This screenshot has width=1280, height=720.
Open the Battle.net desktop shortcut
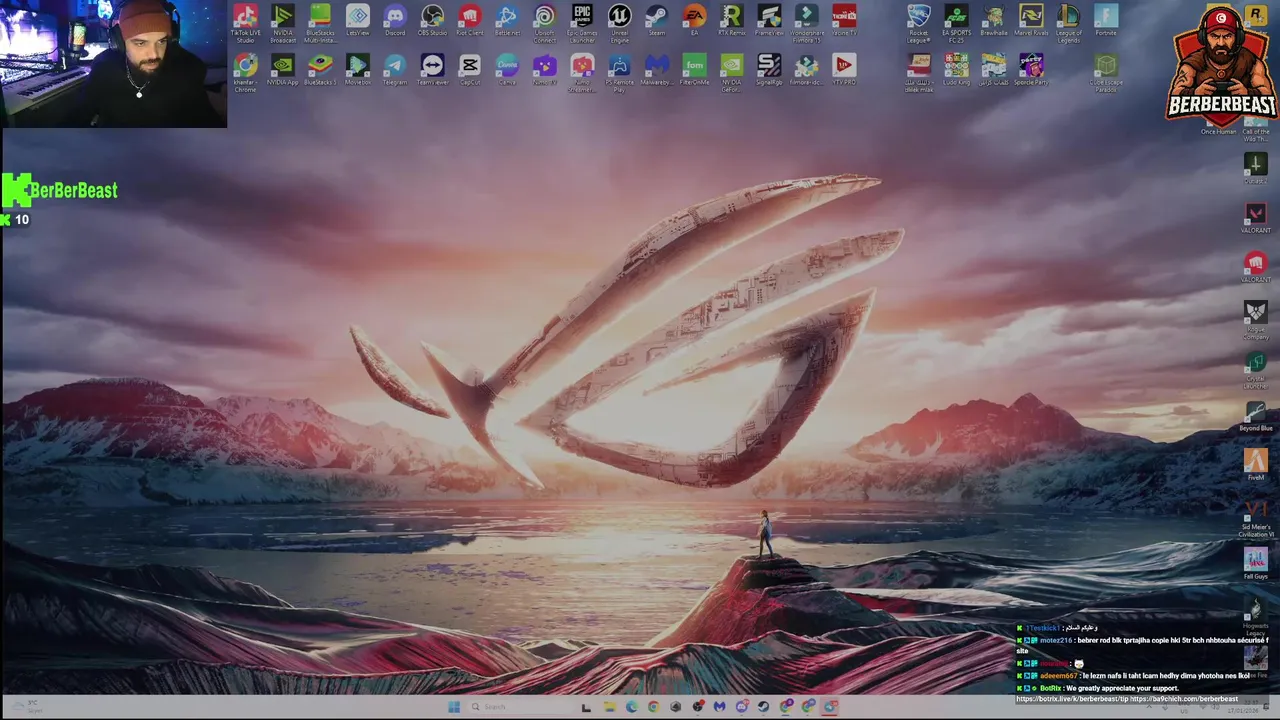(x=507, y=20)
